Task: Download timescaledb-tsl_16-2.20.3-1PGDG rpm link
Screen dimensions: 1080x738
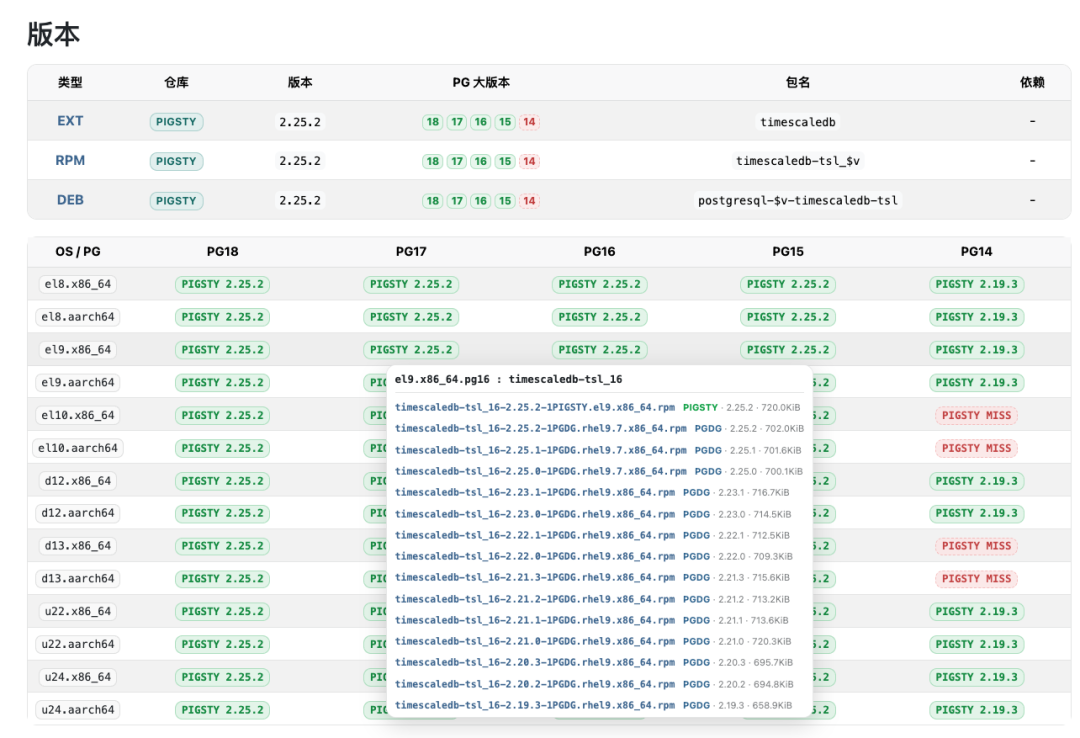Action: [x=534, y=662]
